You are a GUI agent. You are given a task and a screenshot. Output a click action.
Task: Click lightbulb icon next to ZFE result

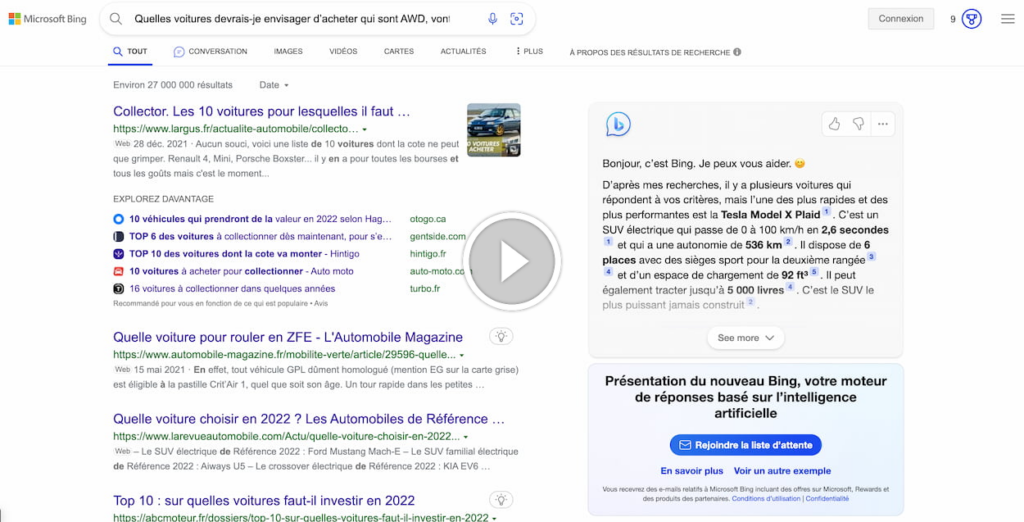coord(501,336)
